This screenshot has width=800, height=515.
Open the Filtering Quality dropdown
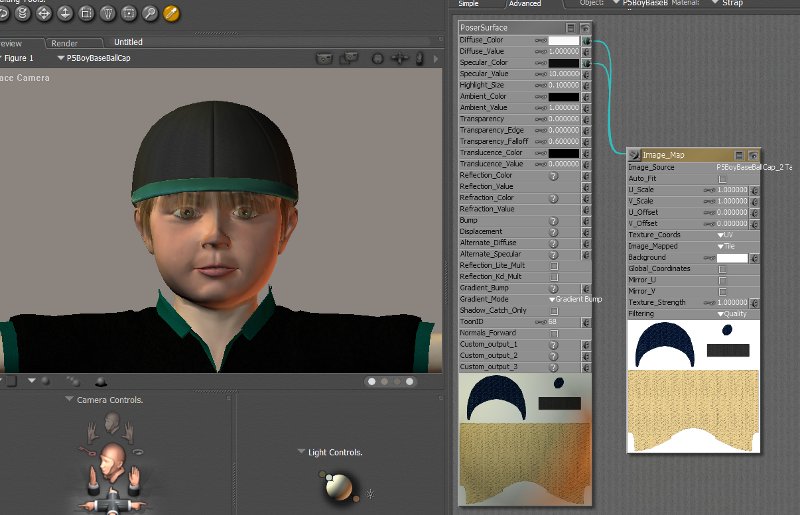click(732, 314)
